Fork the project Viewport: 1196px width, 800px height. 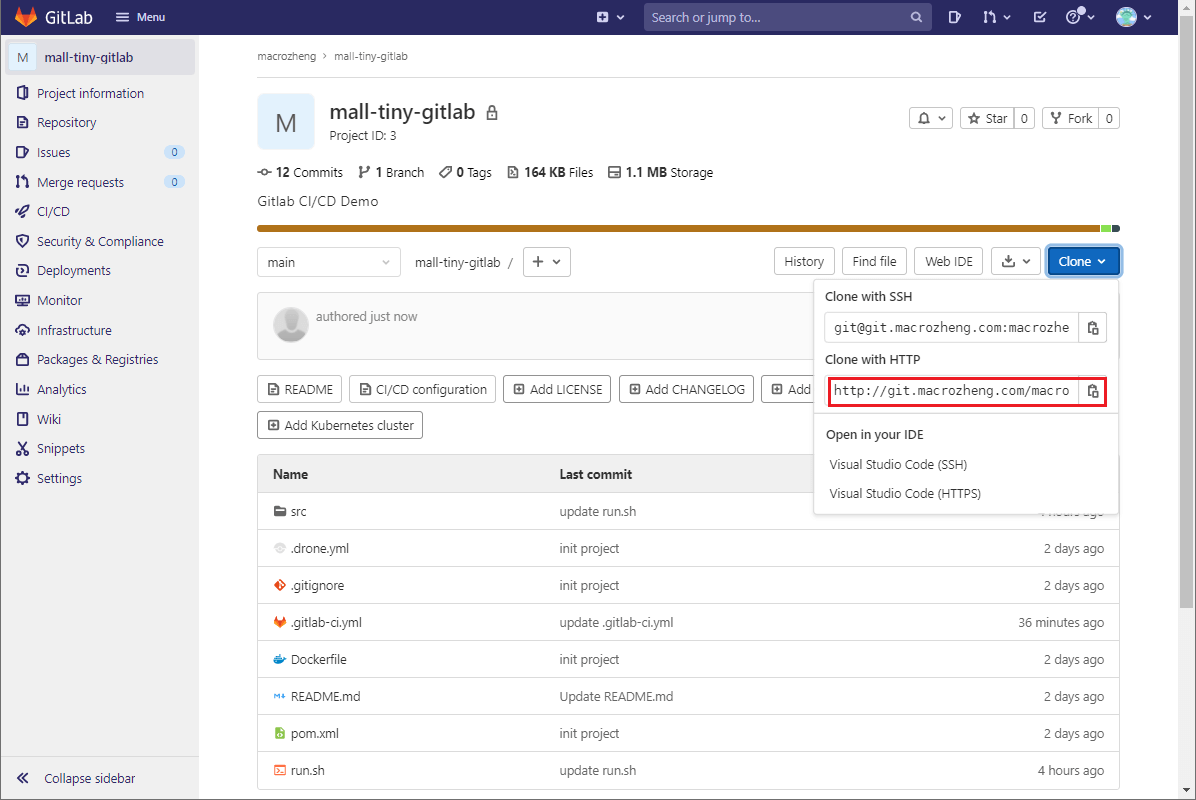(1071, 118)
